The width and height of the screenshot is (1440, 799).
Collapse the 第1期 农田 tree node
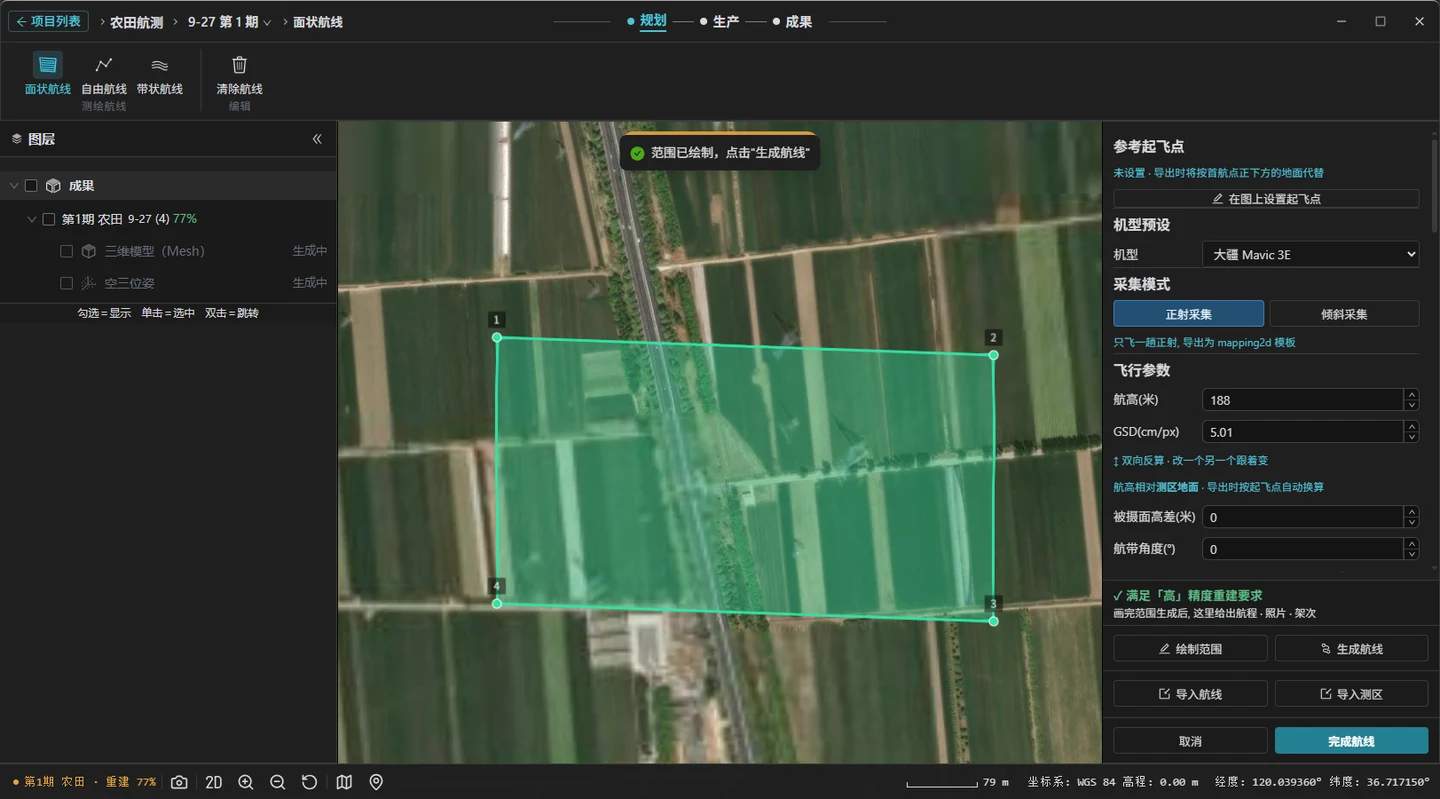32,219
